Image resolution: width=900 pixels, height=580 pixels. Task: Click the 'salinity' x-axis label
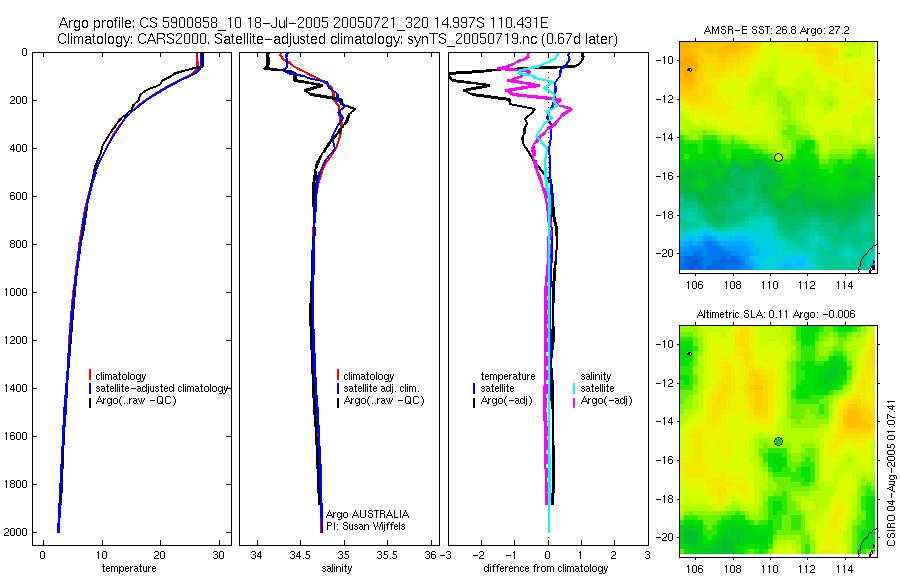pyautogui.click(x=336, y=568)
